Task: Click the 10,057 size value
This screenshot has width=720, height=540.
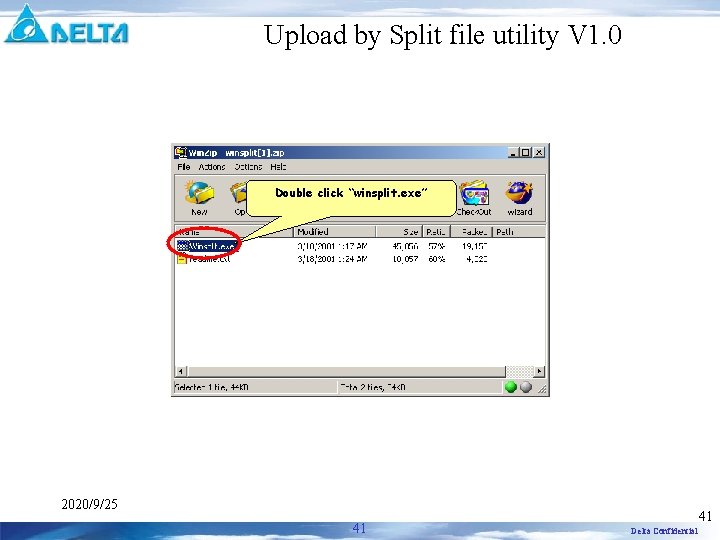Action: 405,259
